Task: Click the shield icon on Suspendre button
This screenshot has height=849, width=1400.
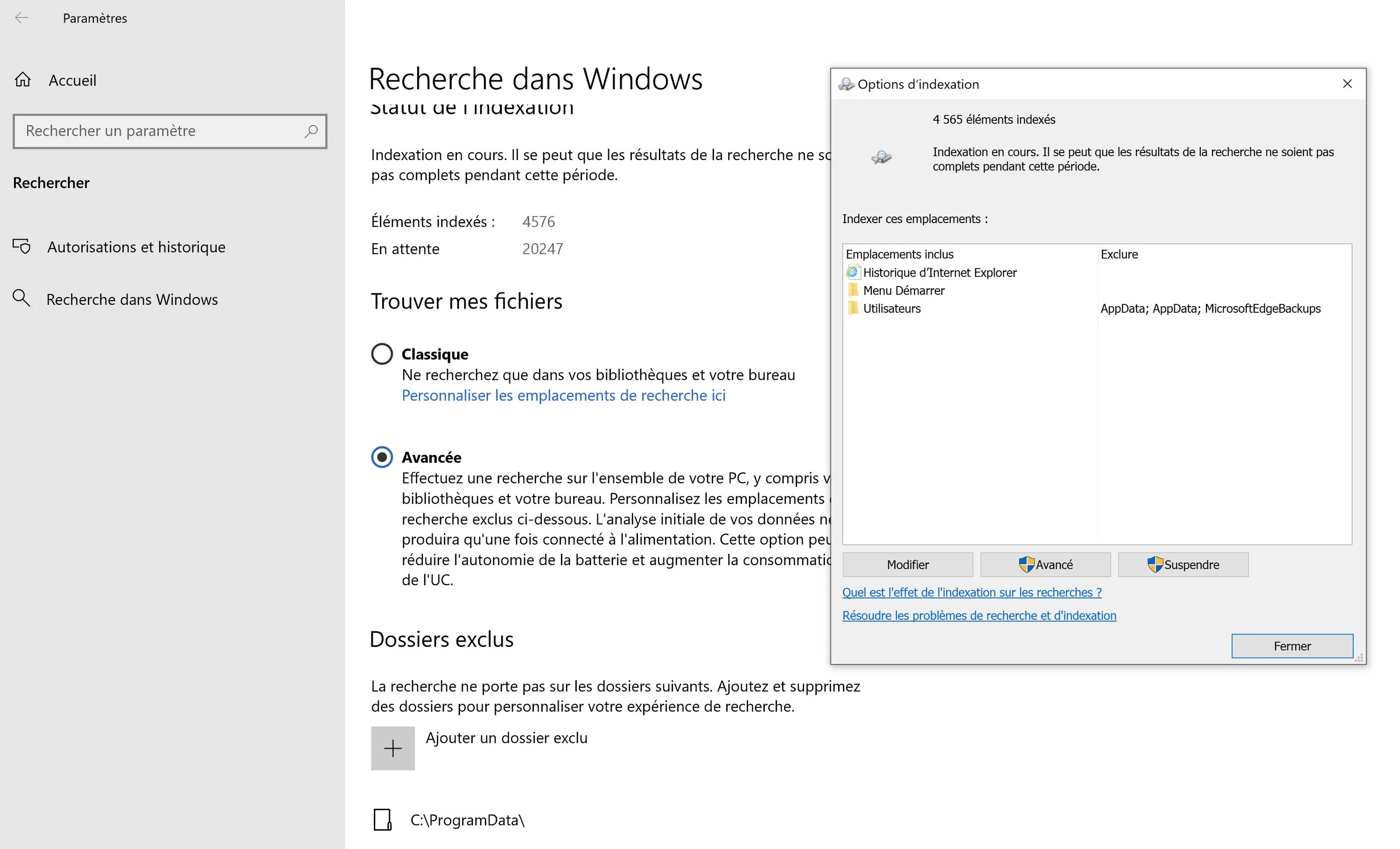Action: coord(1155,564)
